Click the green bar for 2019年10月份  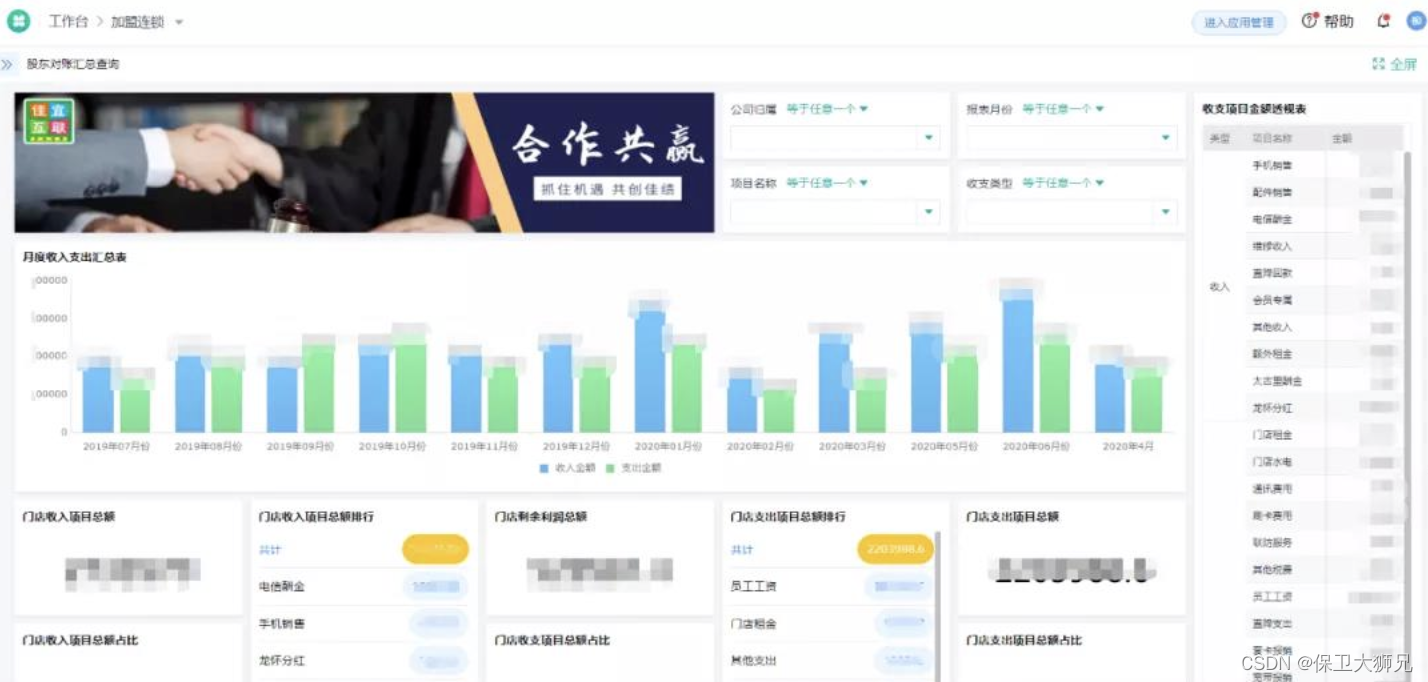pos(410,388)
